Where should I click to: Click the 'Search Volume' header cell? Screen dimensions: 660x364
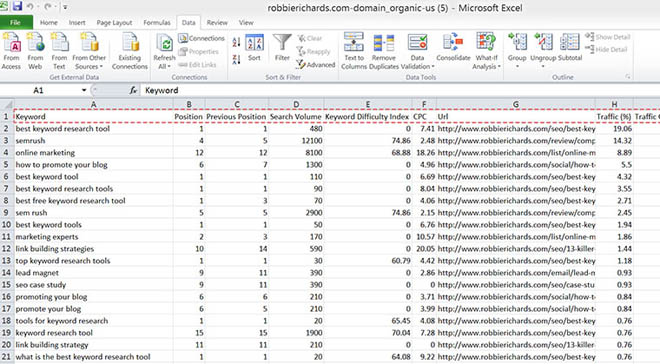click(295, 117)
